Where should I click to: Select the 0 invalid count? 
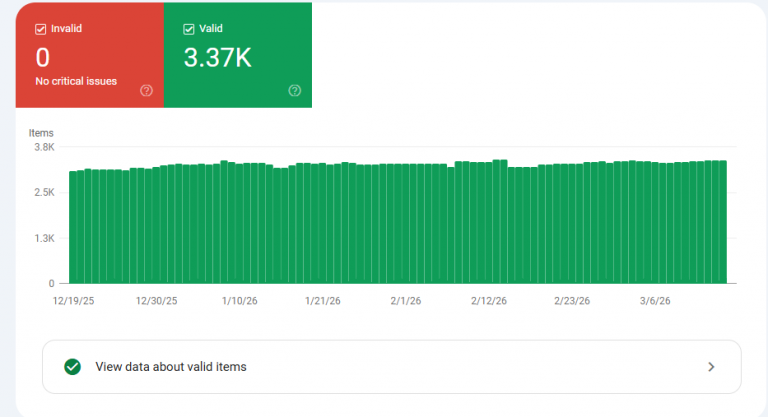click(42, 58)
